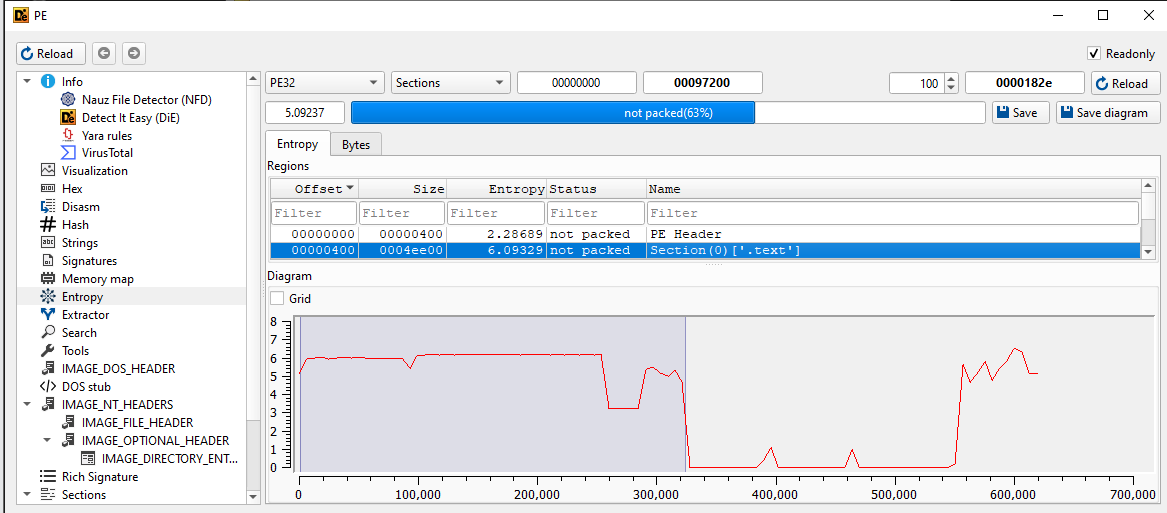Click the Search magnifier icon

(x=48, y=332)
